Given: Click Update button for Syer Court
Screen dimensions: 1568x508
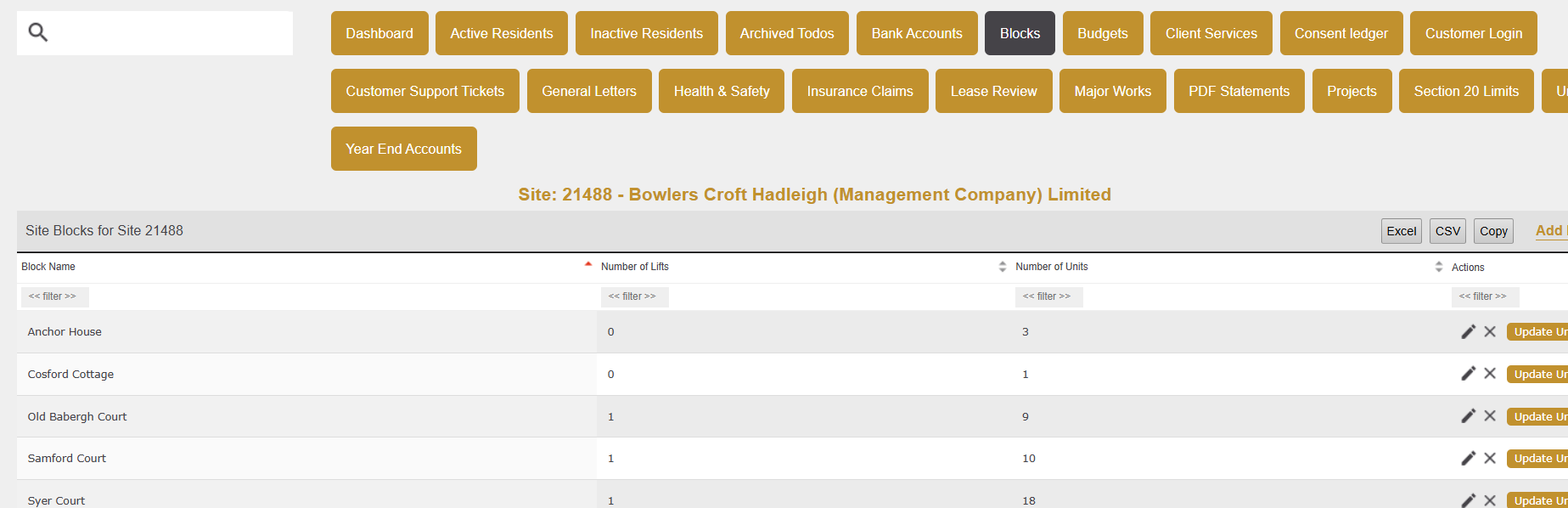Looking at the screenshot, I should click(x=1537, y=500).
